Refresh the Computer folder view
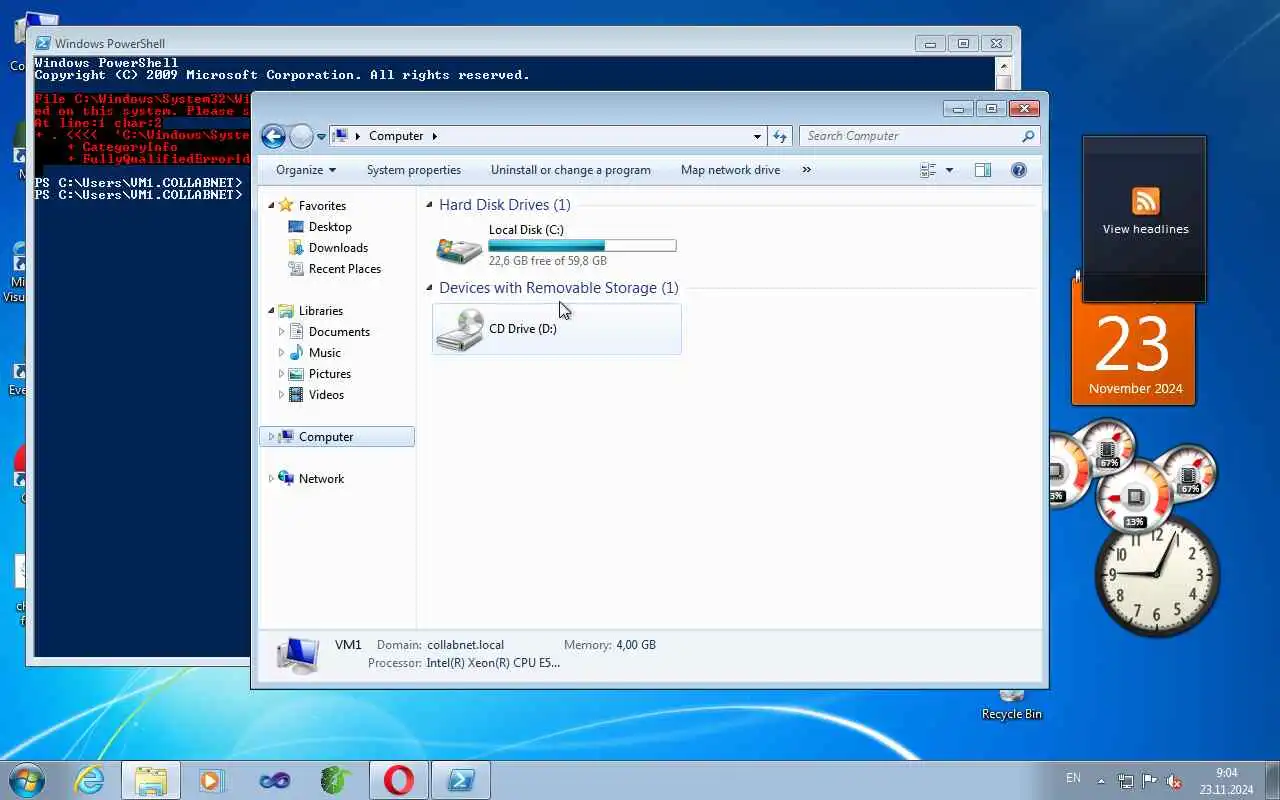1280x800 pixels. pyautogui.click(x=780, y=136)
